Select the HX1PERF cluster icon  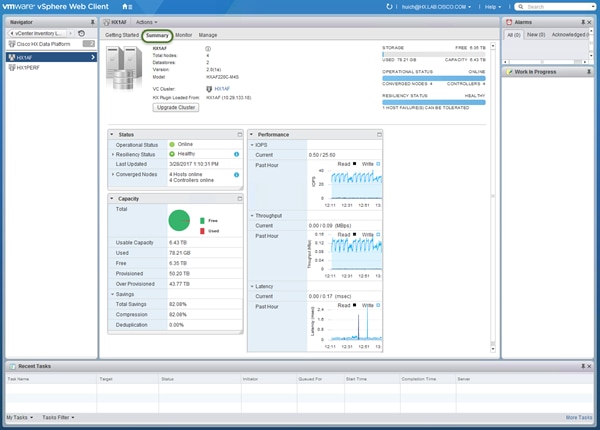click(12, 68)
